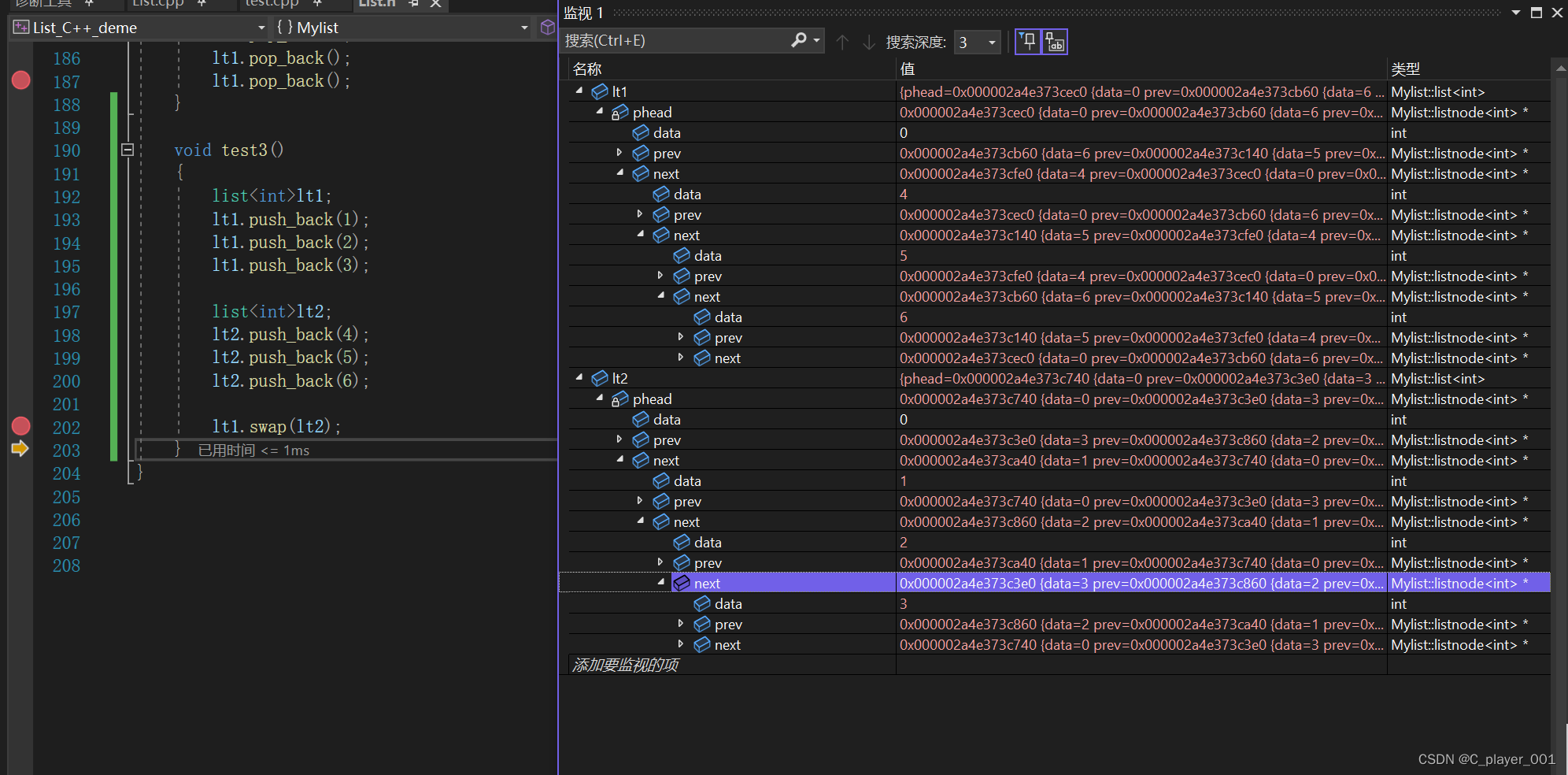
Task: Open the Mylist scope dropdown
Action: pyautogui.click(x=524, y=28)
